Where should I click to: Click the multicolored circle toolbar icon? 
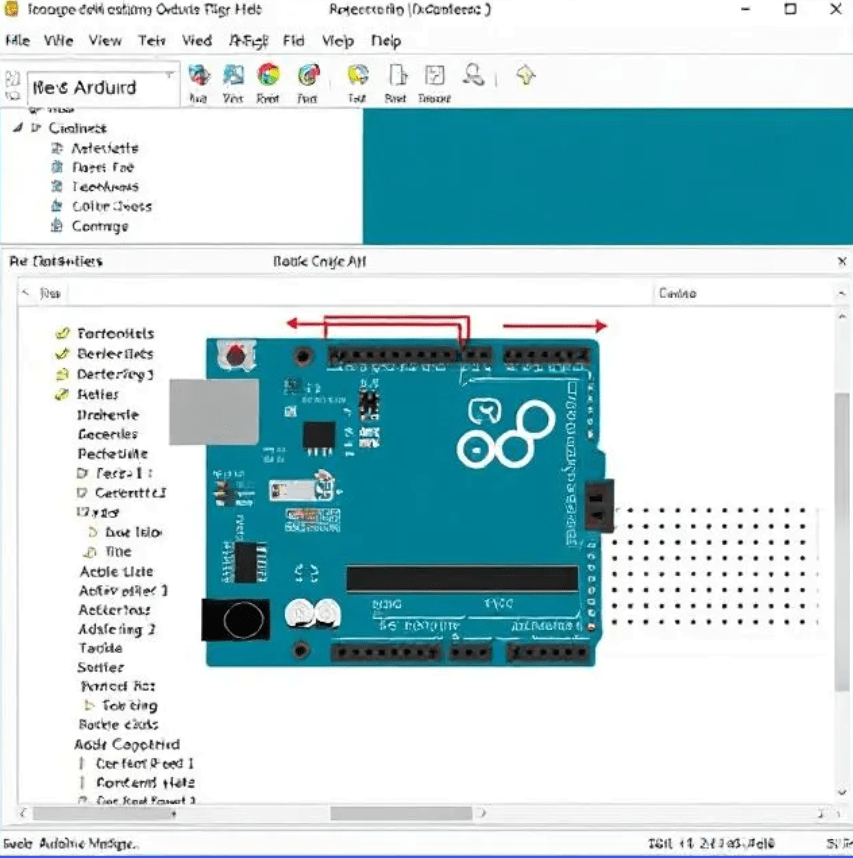click(267, 75)
